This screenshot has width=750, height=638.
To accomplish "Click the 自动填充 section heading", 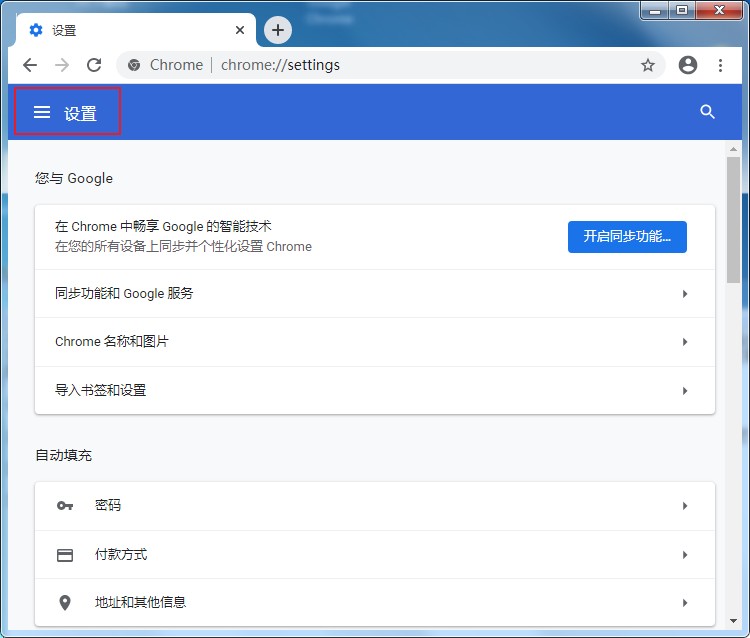I will click(64, 455).
